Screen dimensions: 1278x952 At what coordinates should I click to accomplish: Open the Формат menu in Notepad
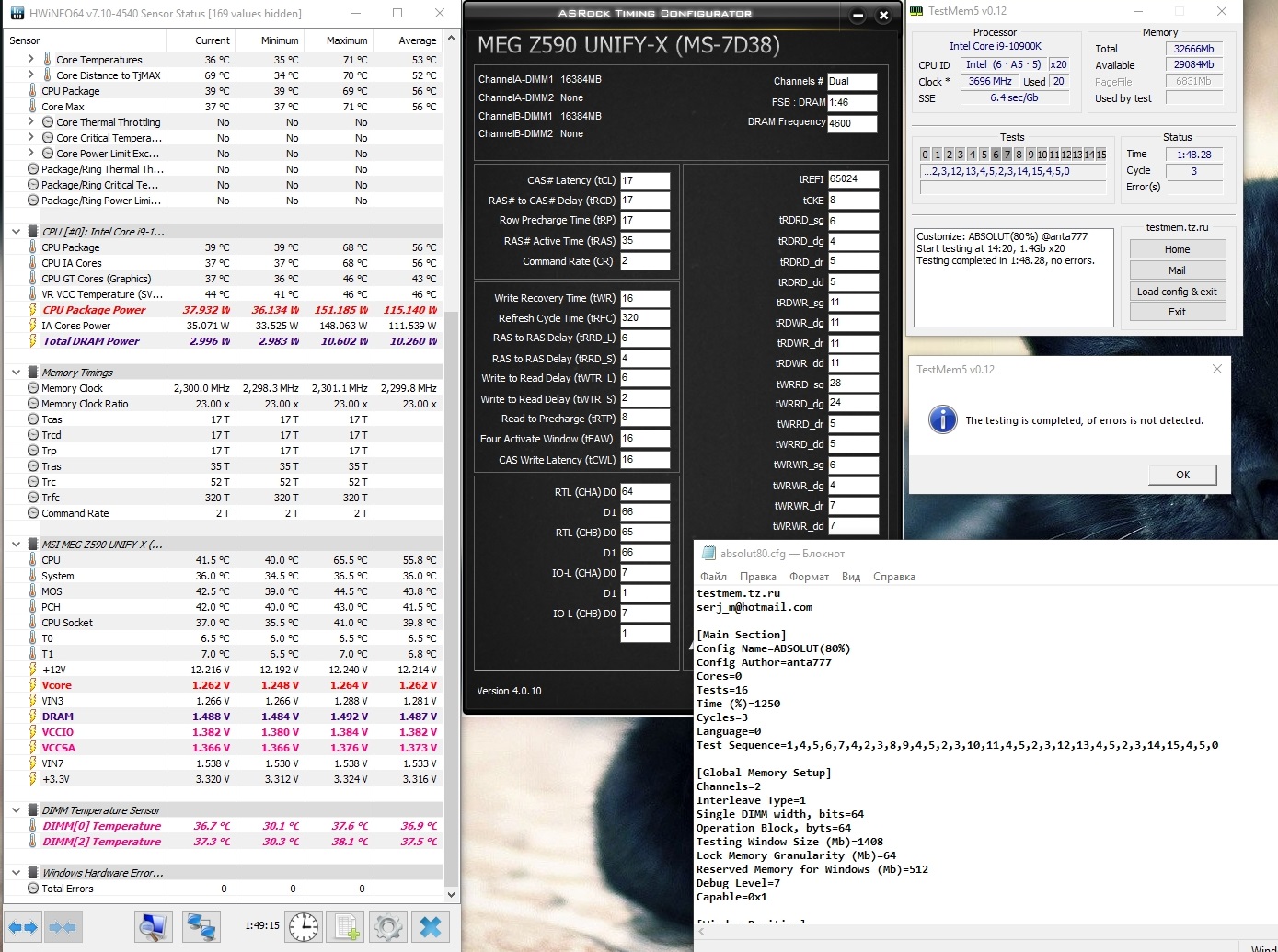pos(809,577)
